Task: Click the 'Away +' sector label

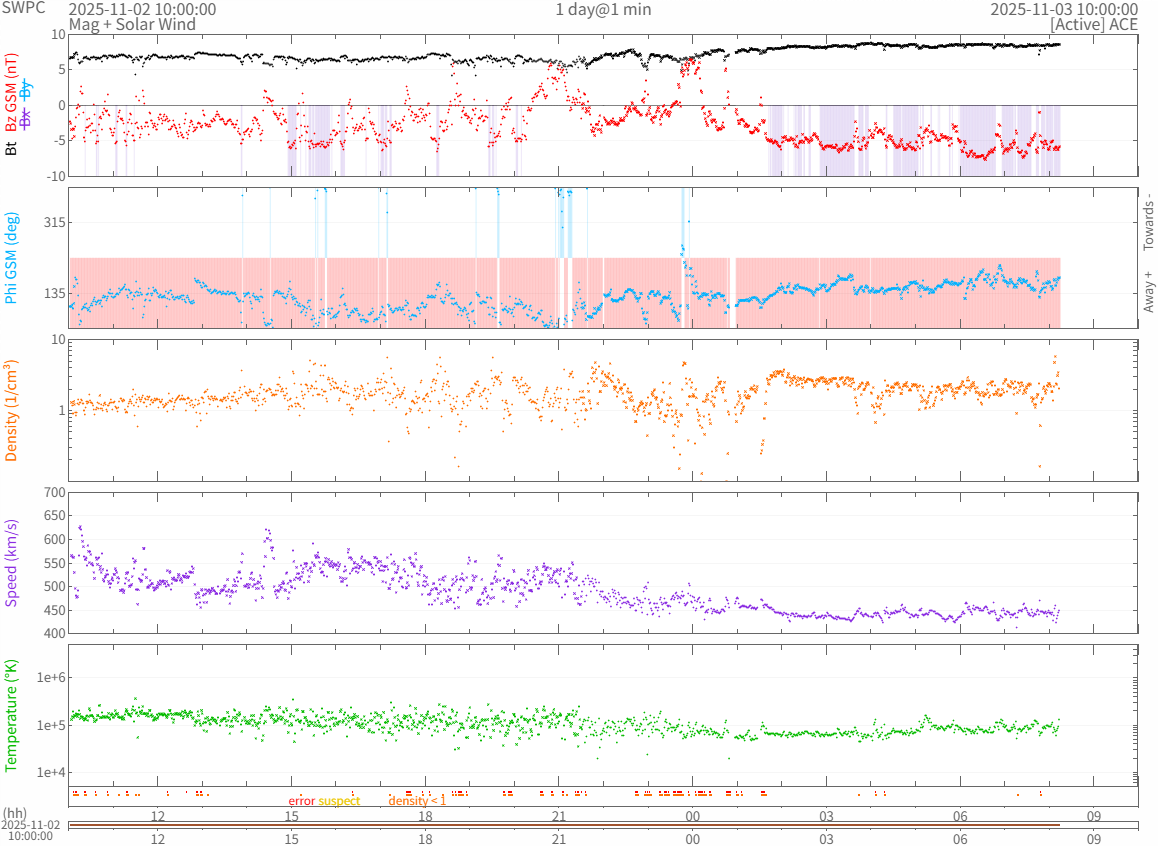Action: pyautogui.click(x=1148, y=291)
